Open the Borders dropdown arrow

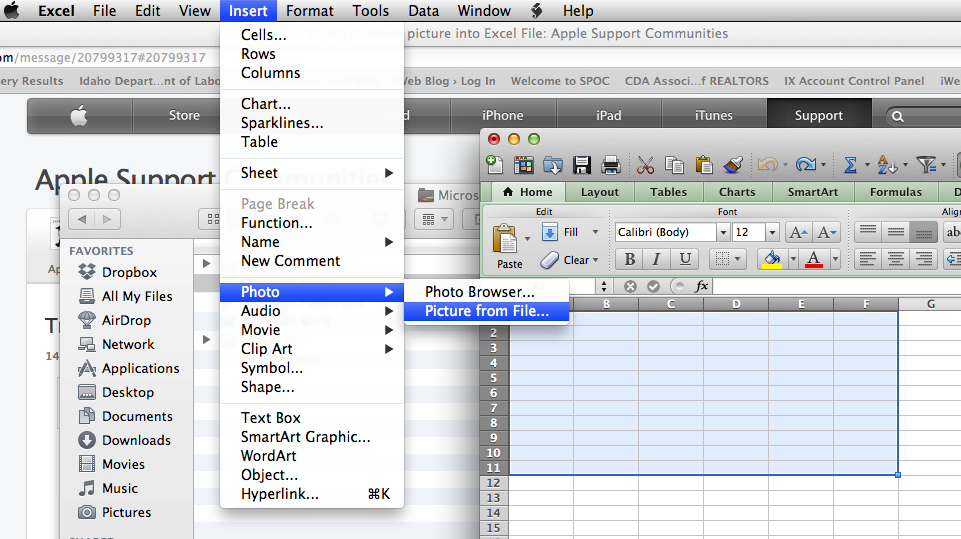click(737, 259)
